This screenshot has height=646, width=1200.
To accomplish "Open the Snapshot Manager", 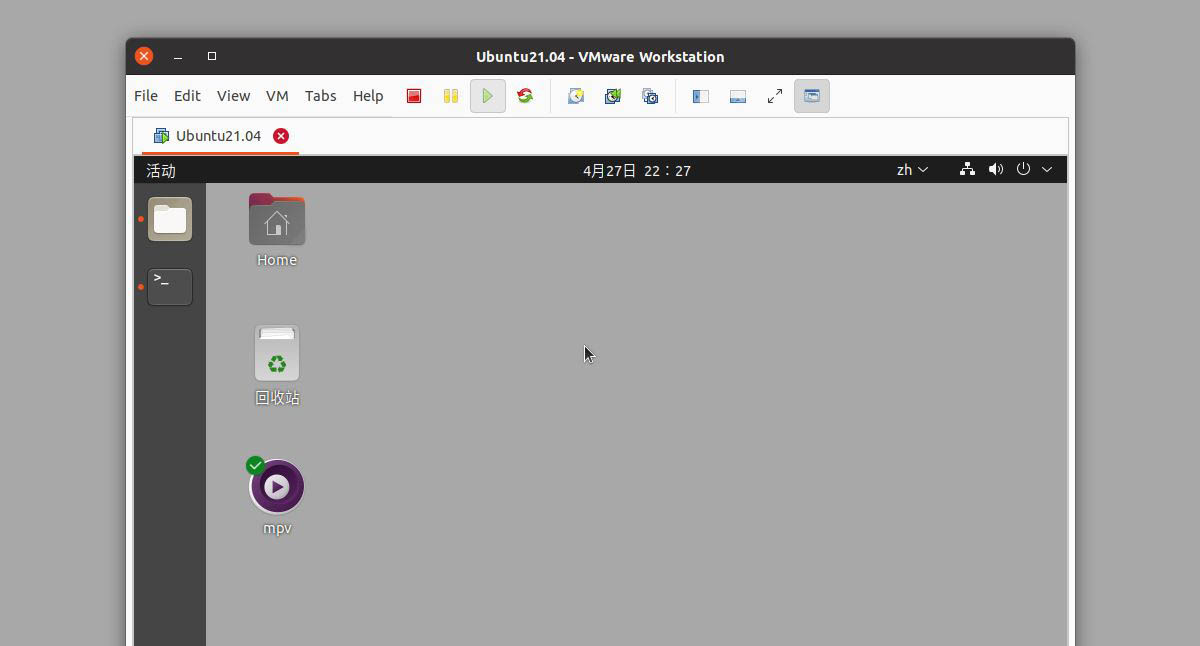I will [650, 96].
